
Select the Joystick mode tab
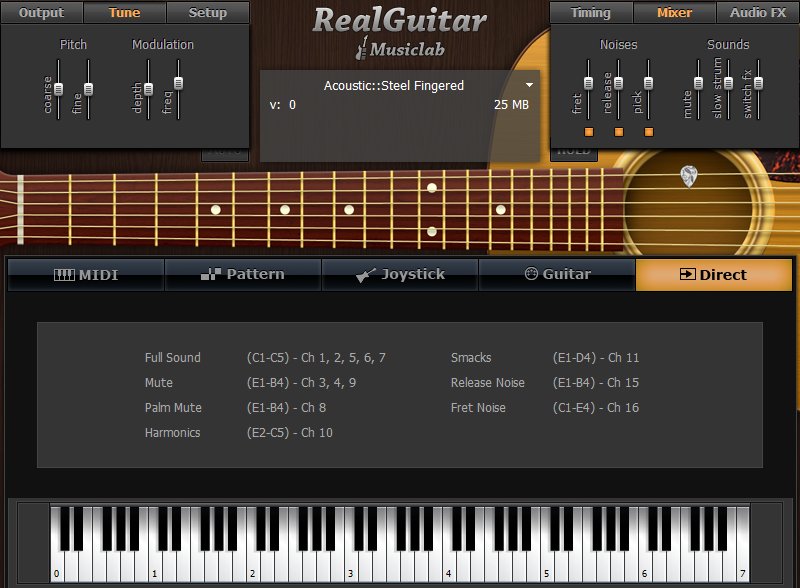[400, 274]
